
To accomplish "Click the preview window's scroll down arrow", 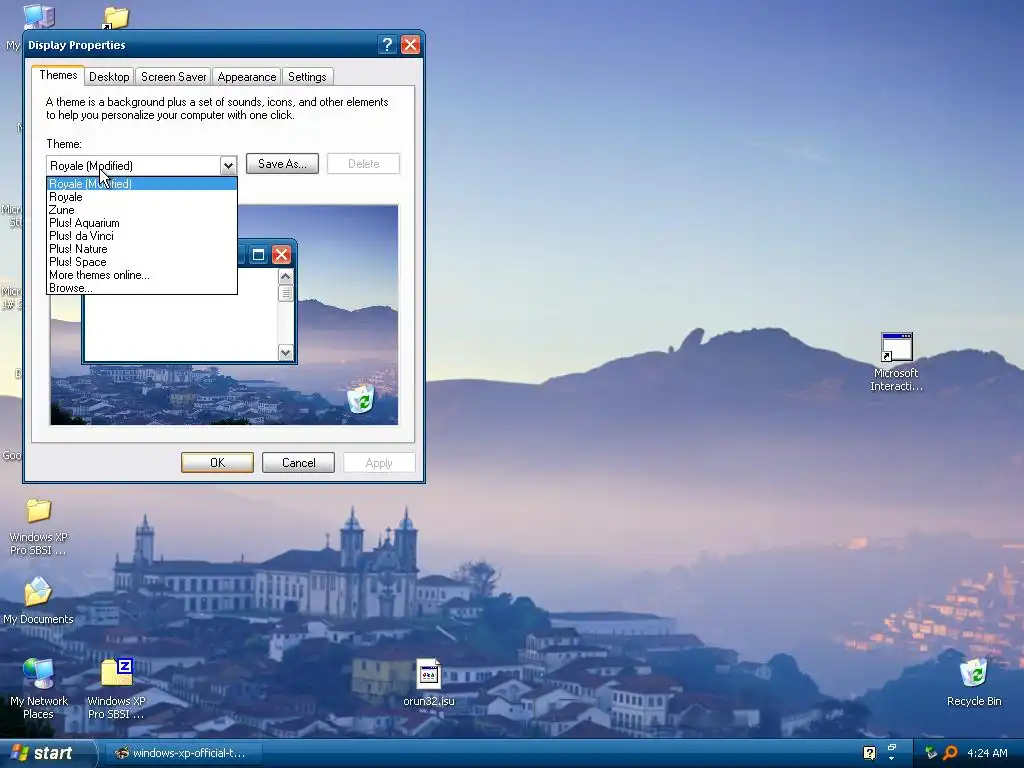I will 285,353.
